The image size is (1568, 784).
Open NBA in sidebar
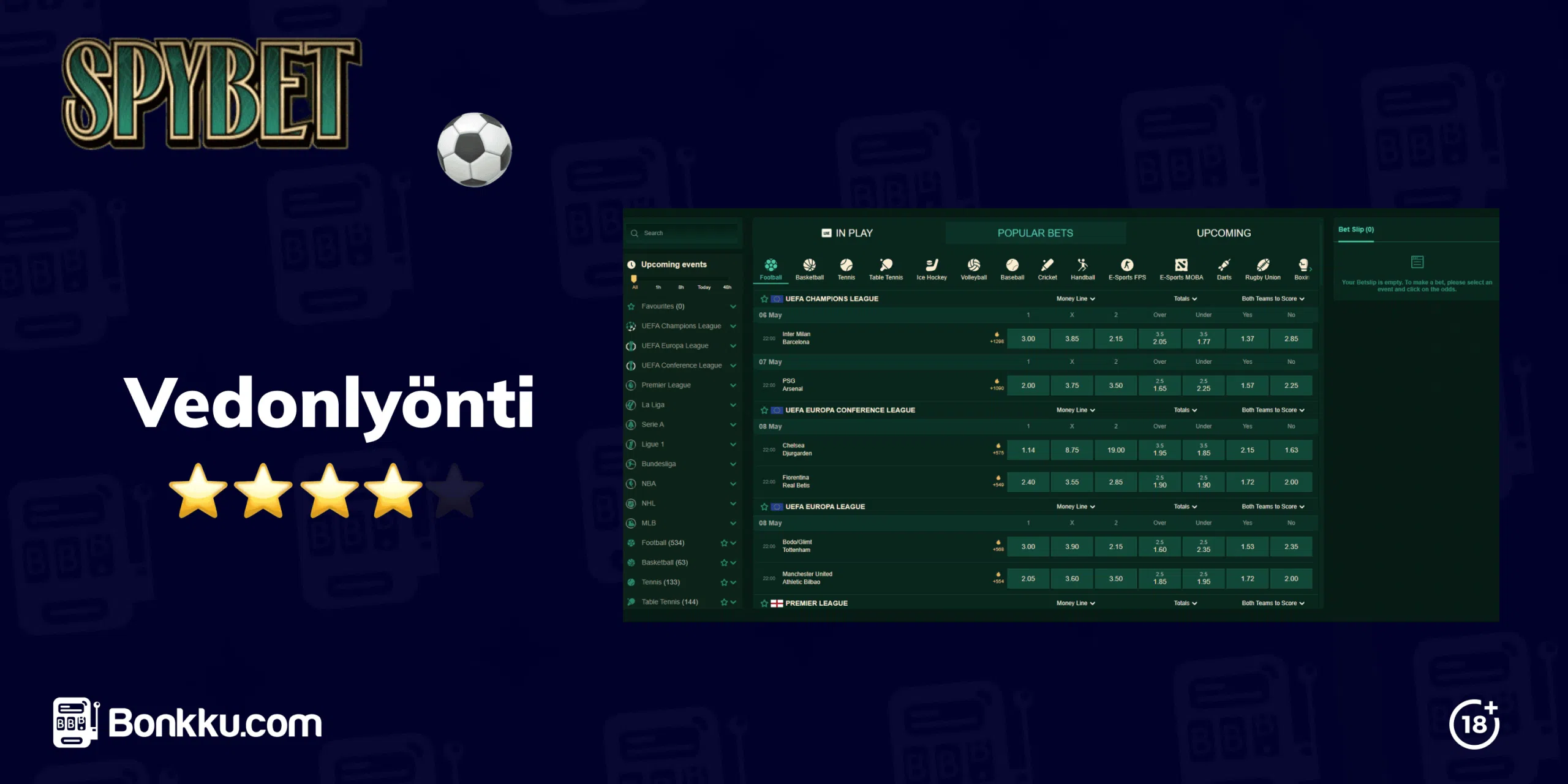pyautogui.click(x=681, y=484)
